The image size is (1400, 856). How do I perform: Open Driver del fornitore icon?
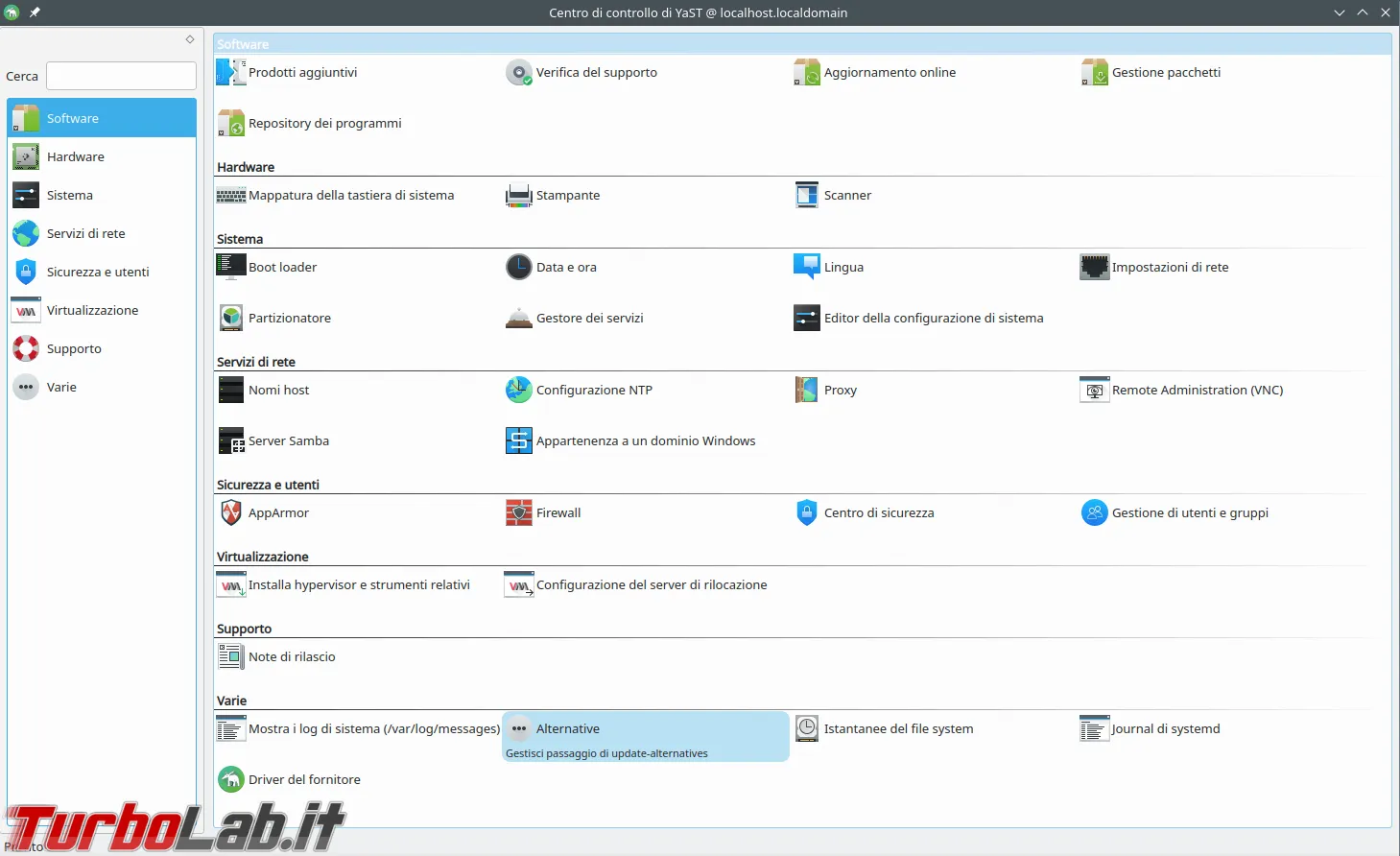pos(231,780)
